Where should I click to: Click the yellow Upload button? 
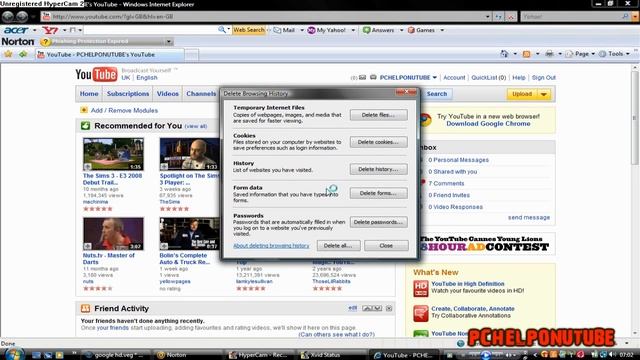(522, 94)
